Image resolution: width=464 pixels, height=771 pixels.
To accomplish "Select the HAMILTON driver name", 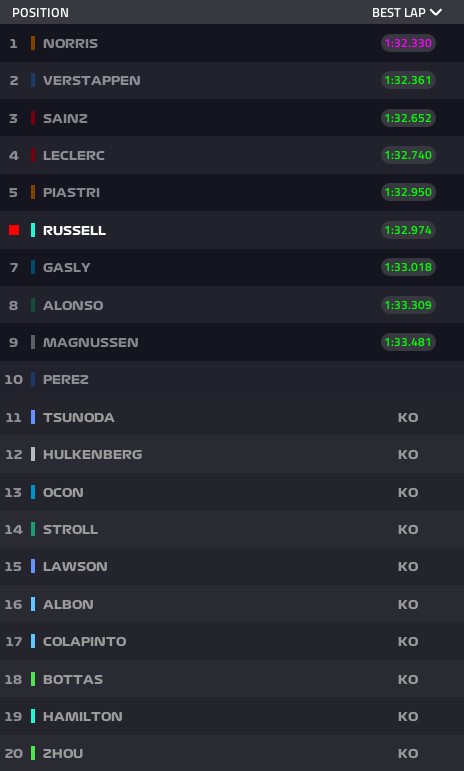I will (x=83, y=716).
